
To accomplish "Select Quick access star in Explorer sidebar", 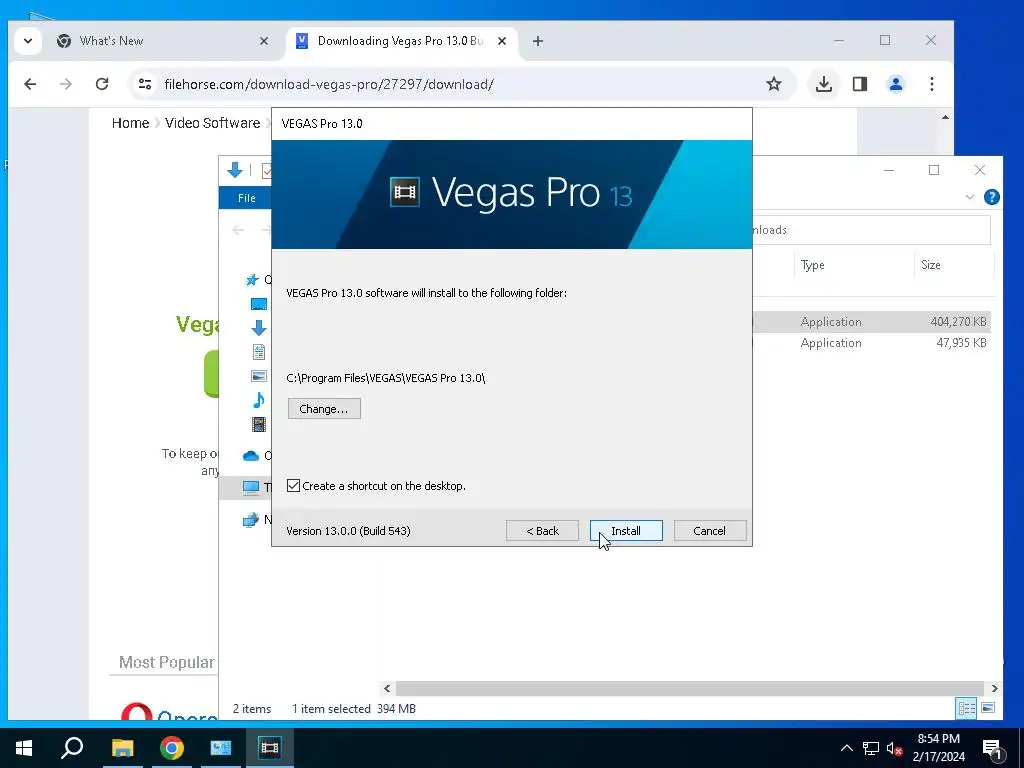I will pos(252,280).
